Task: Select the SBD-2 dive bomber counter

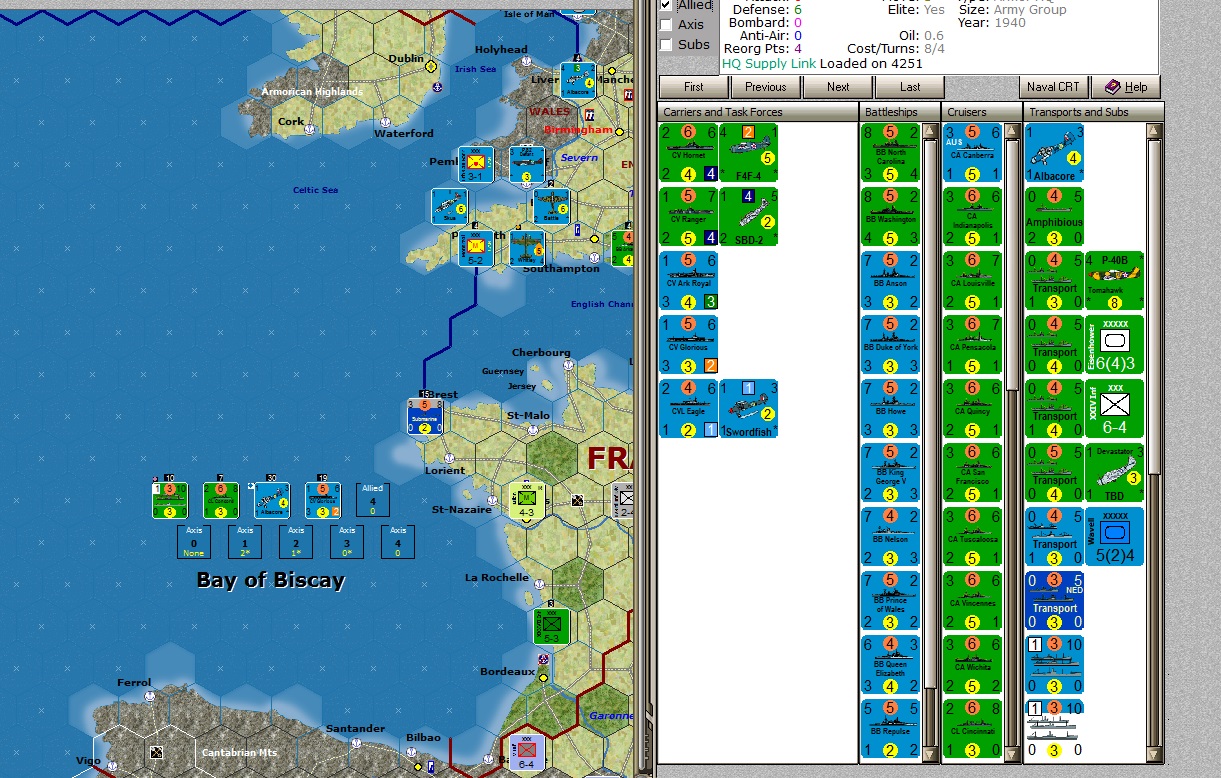Action: 746,217
